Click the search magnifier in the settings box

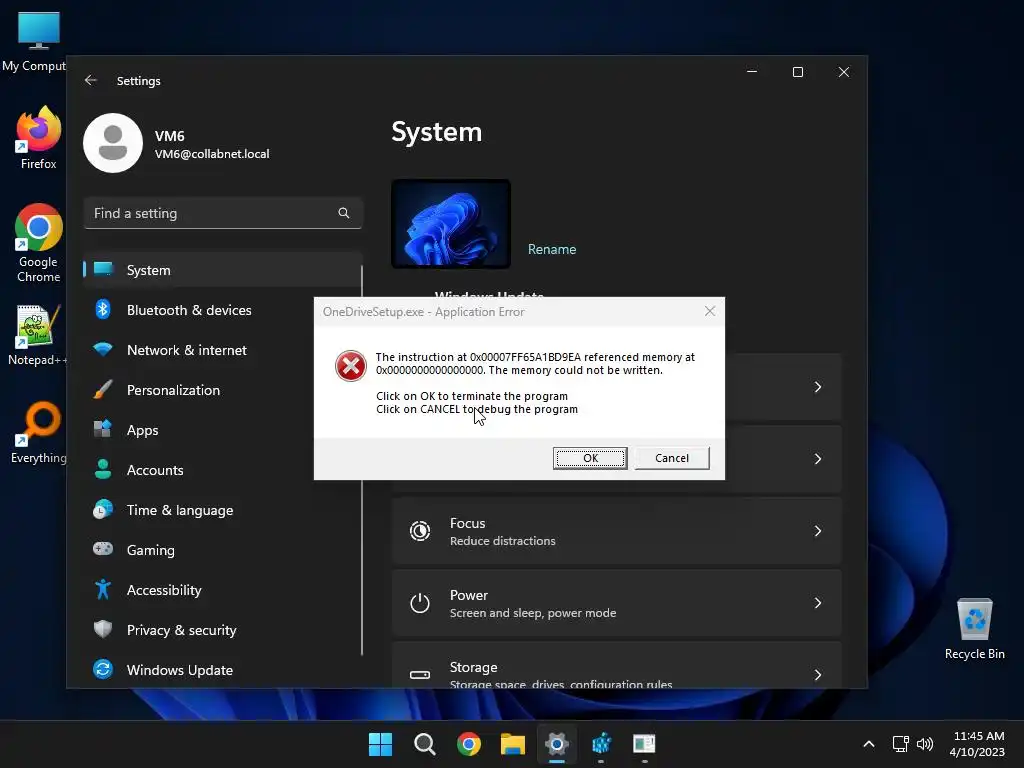[x=344, y=213]
